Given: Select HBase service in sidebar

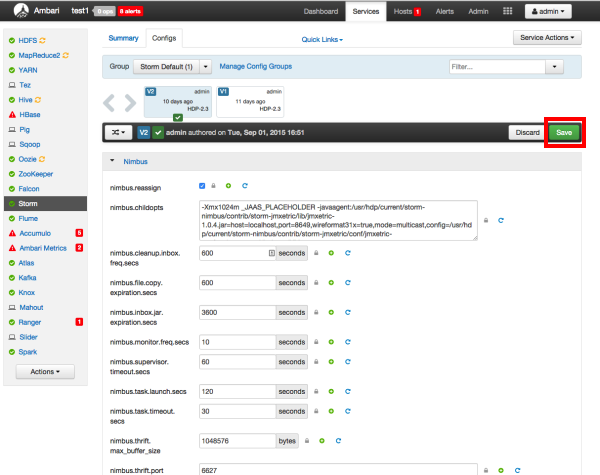Looking at the screenshot, I should tap(30, 114).
